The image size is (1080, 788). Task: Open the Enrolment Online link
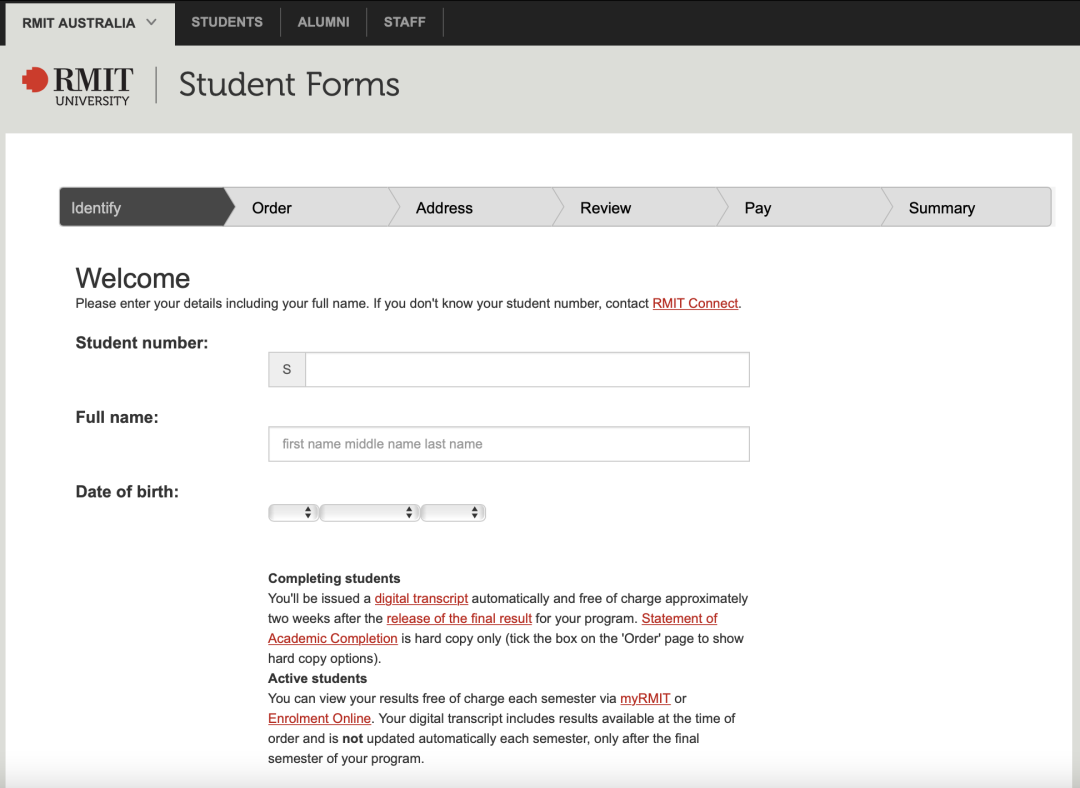point(320,718)
